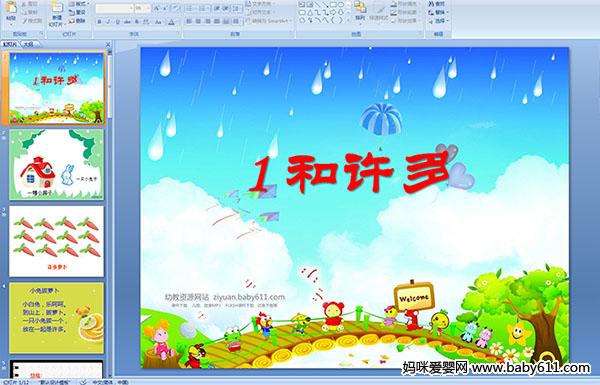Switch to the Slides tab in the slide pane
Viewport: 600px width, 385px height.
click(10, 44)
